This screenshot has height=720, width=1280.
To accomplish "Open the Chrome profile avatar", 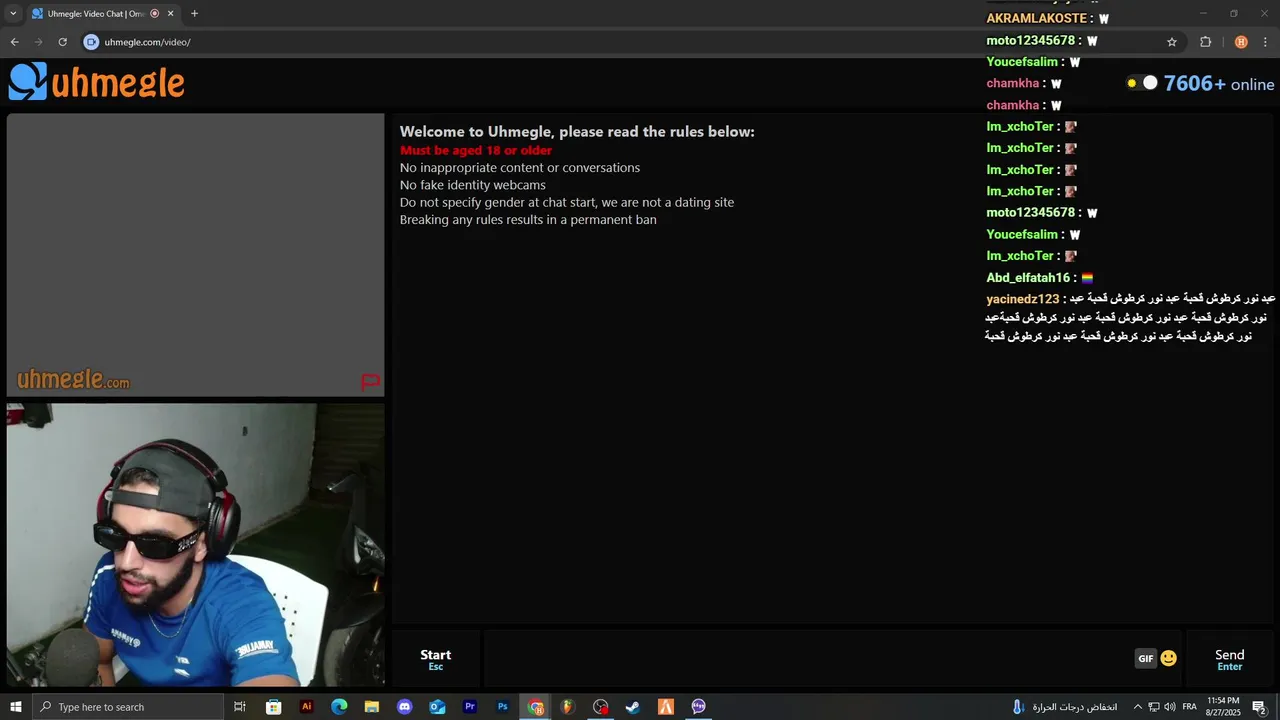I will [x=1241, y=42].
